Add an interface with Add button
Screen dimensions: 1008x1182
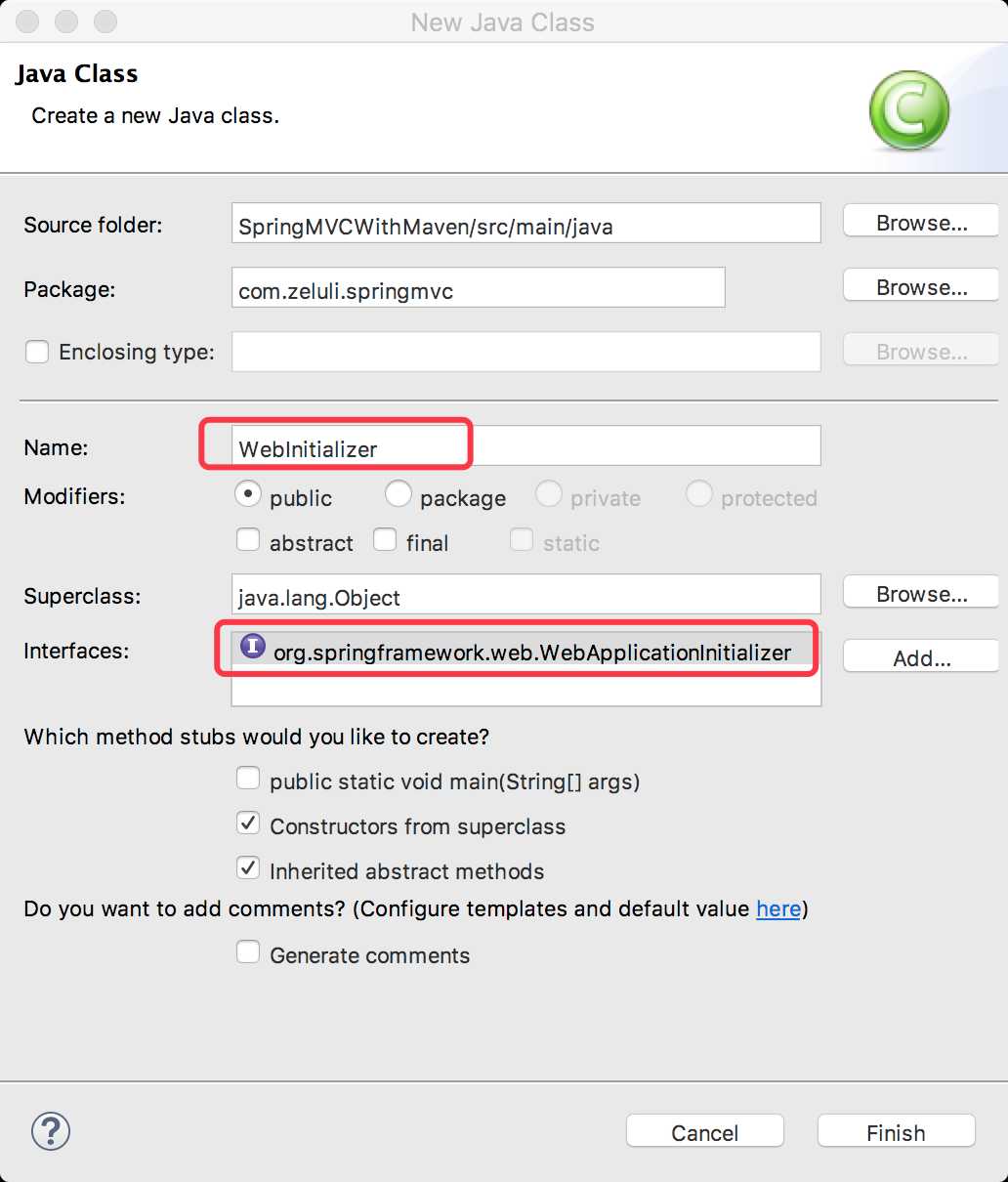pos(921,658)
